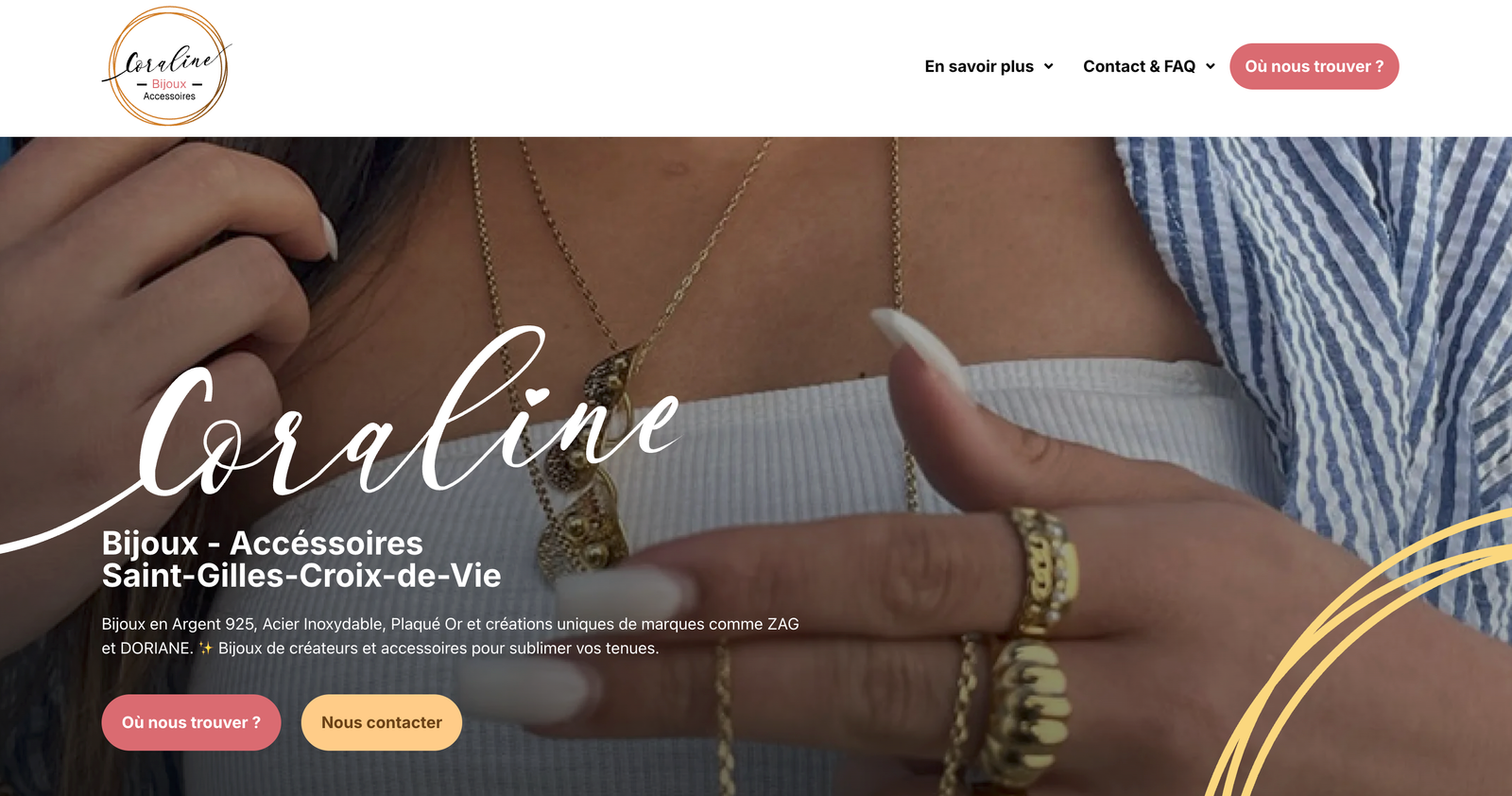Click the header Où nous trouver button
1512x796 pixels.
(1314, 66)
